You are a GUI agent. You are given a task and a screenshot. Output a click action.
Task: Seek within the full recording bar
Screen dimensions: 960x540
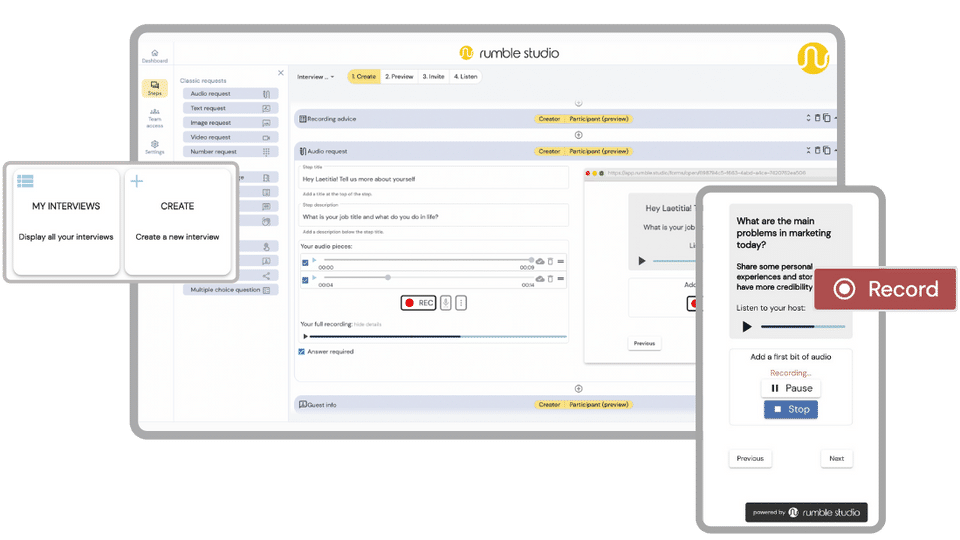tap(438, 336)
